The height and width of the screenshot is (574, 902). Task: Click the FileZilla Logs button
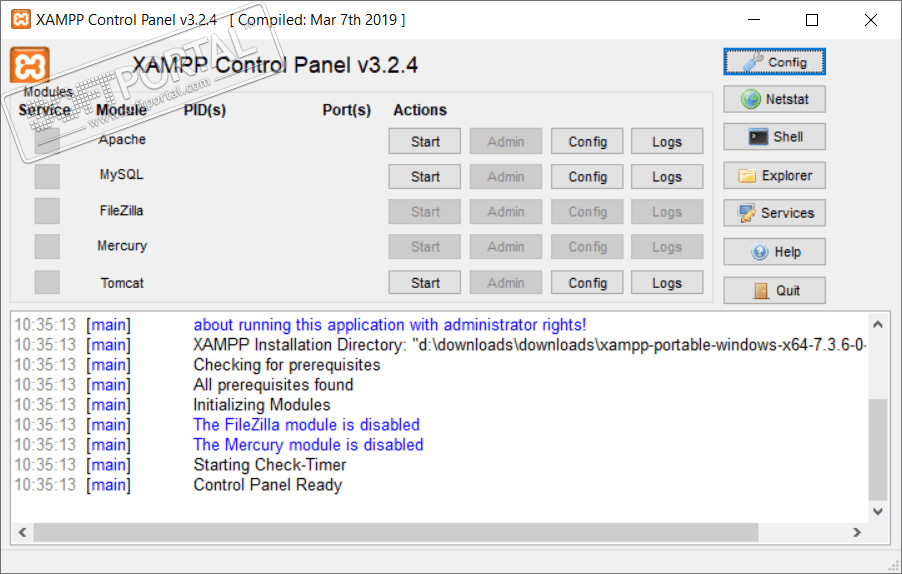pyautogui.click(x=667, y=212)
